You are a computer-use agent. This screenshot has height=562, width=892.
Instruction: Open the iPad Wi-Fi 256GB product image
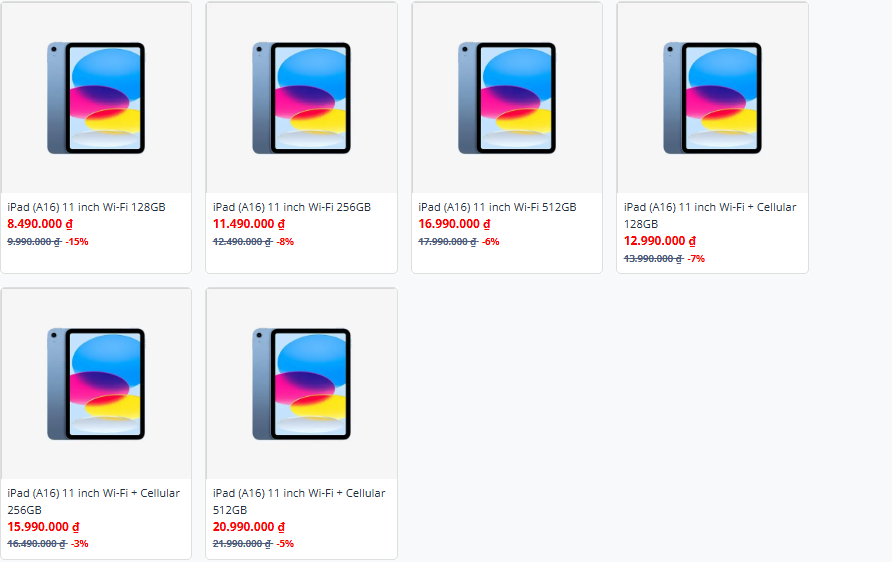pyautogui.click(x=301, y=98)
